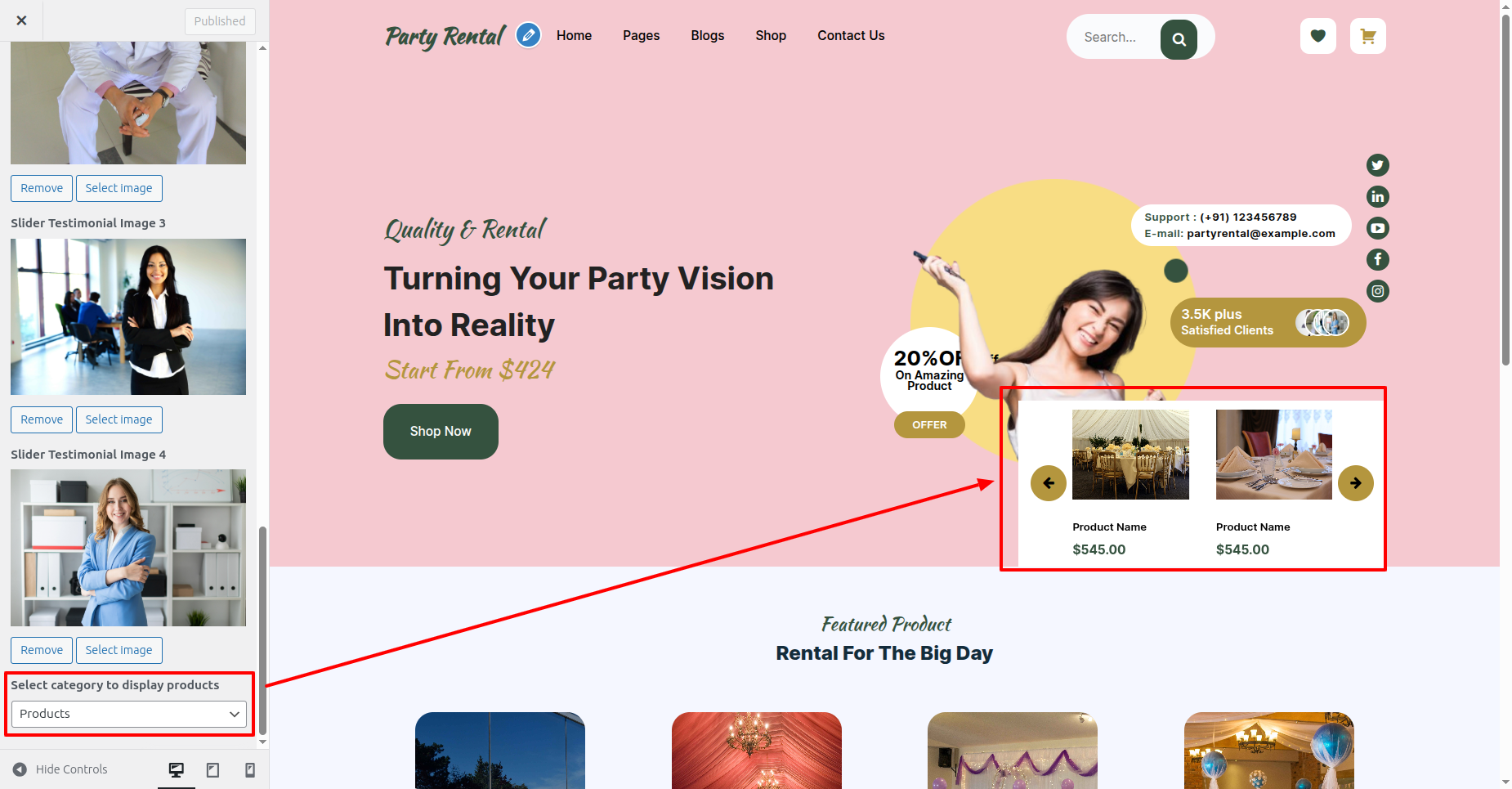Go to next product in carousel
The width and height of the screenshot is (1512, 789).
coord(1356,483)
